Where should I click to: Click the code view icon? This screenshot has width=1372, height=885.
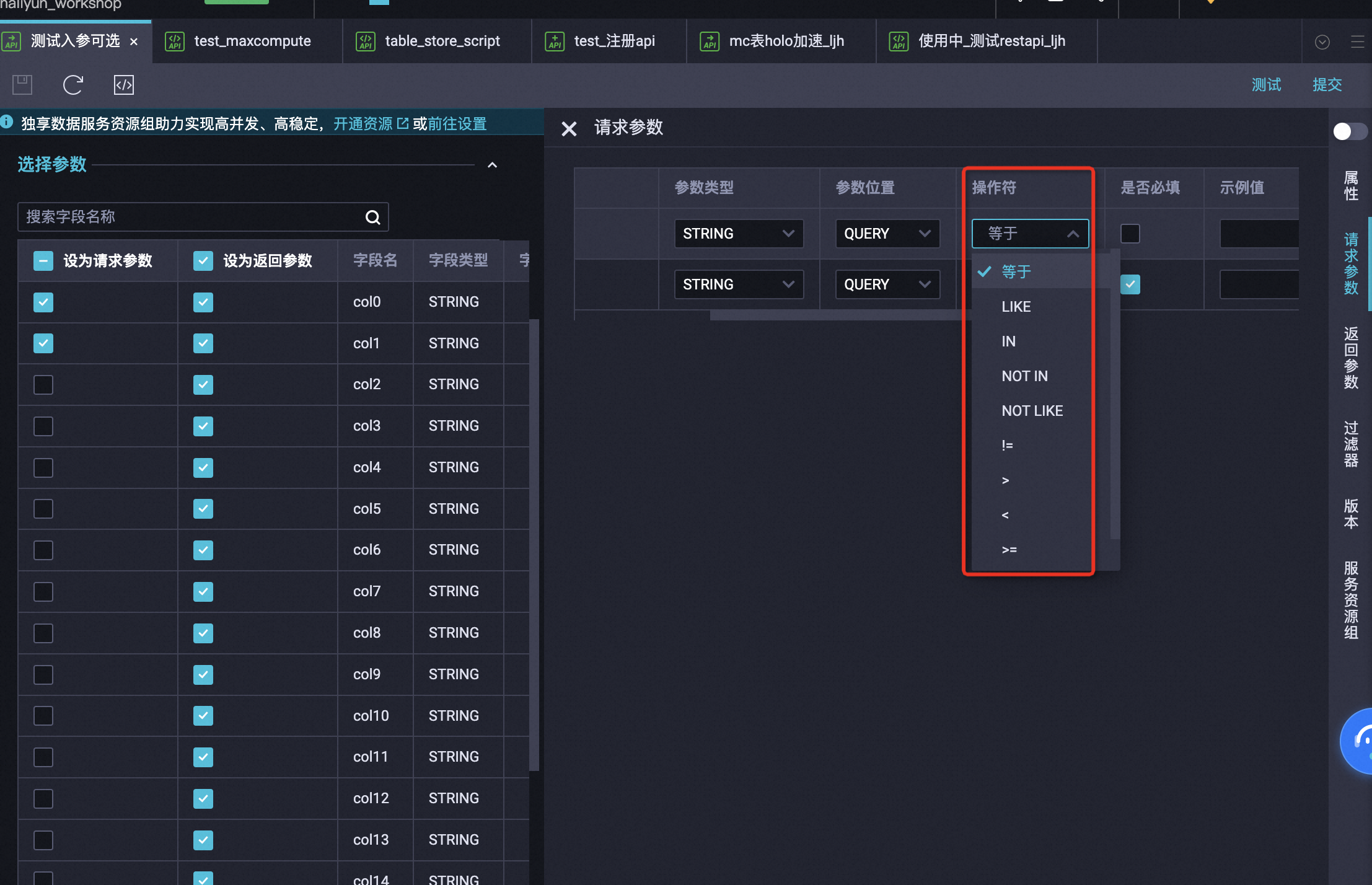click(124, 85)
